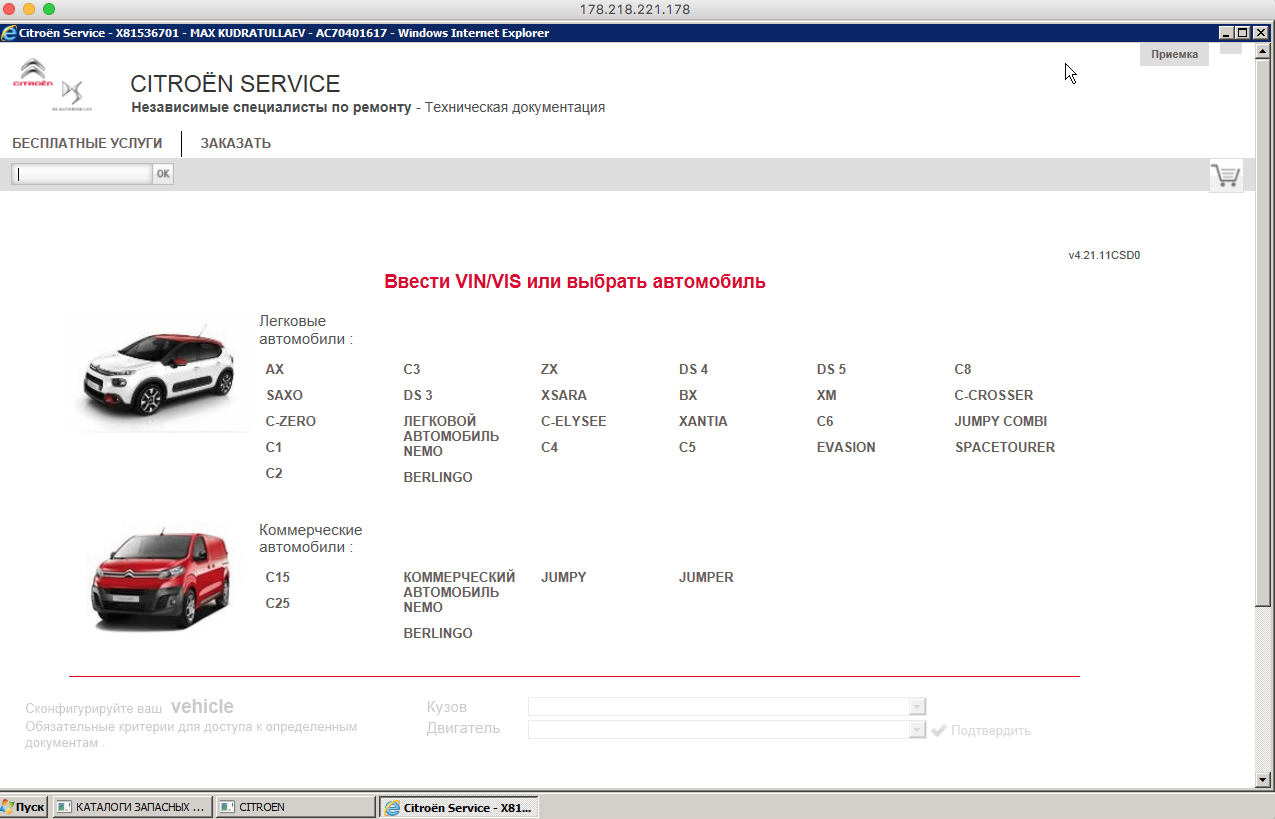Click the DS Automobiles logo
The width and height of the screenshot is (1275, 819).
(73, 95)
